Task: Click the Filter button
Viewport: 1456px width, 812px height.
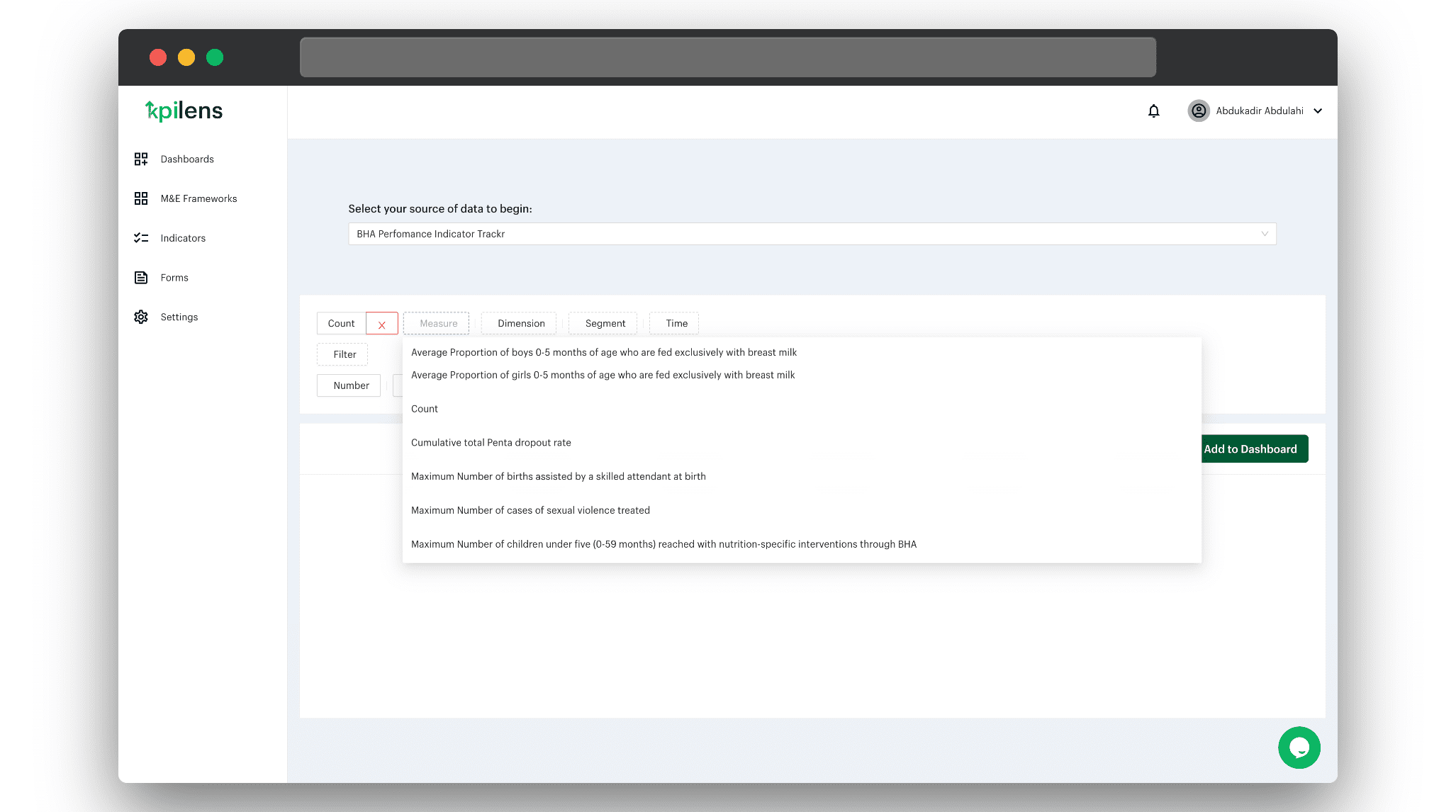Action: pyautogui.click(x=345, y=354)
